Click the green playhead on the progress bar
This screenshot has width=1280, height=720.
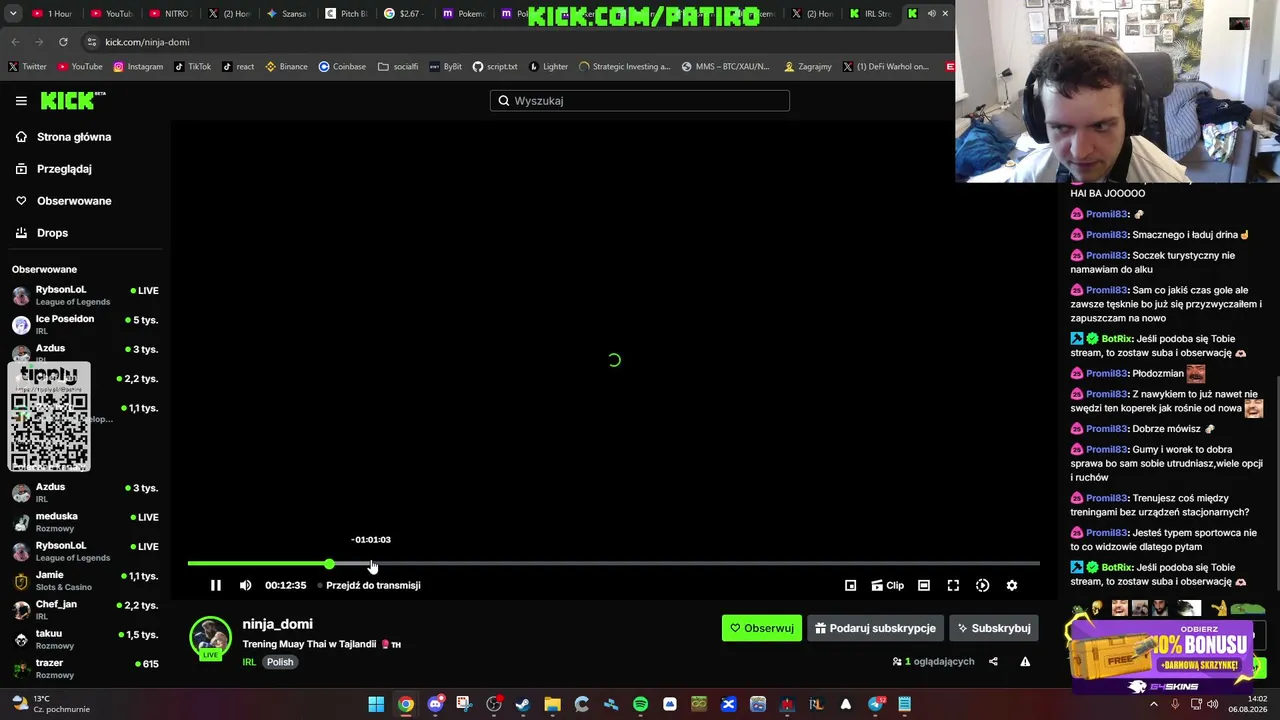tap(329, 564)
